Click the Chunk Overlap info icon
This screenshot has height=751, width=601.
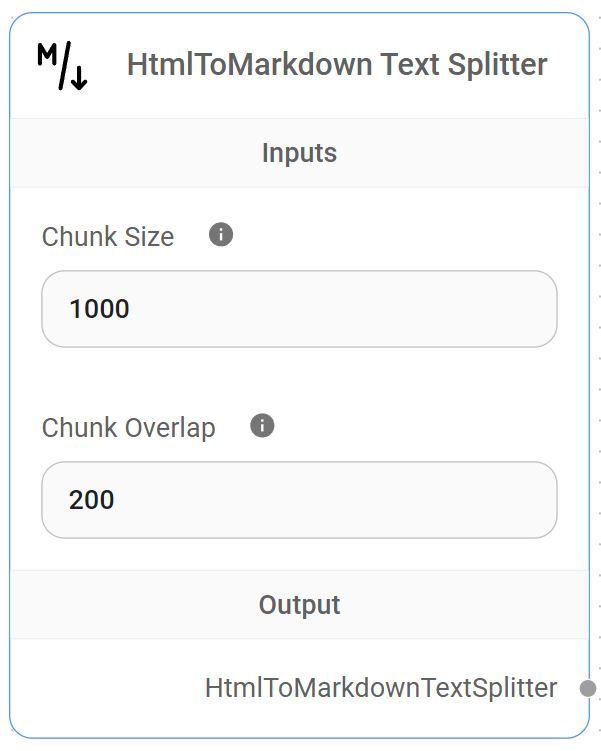point(262,426)
